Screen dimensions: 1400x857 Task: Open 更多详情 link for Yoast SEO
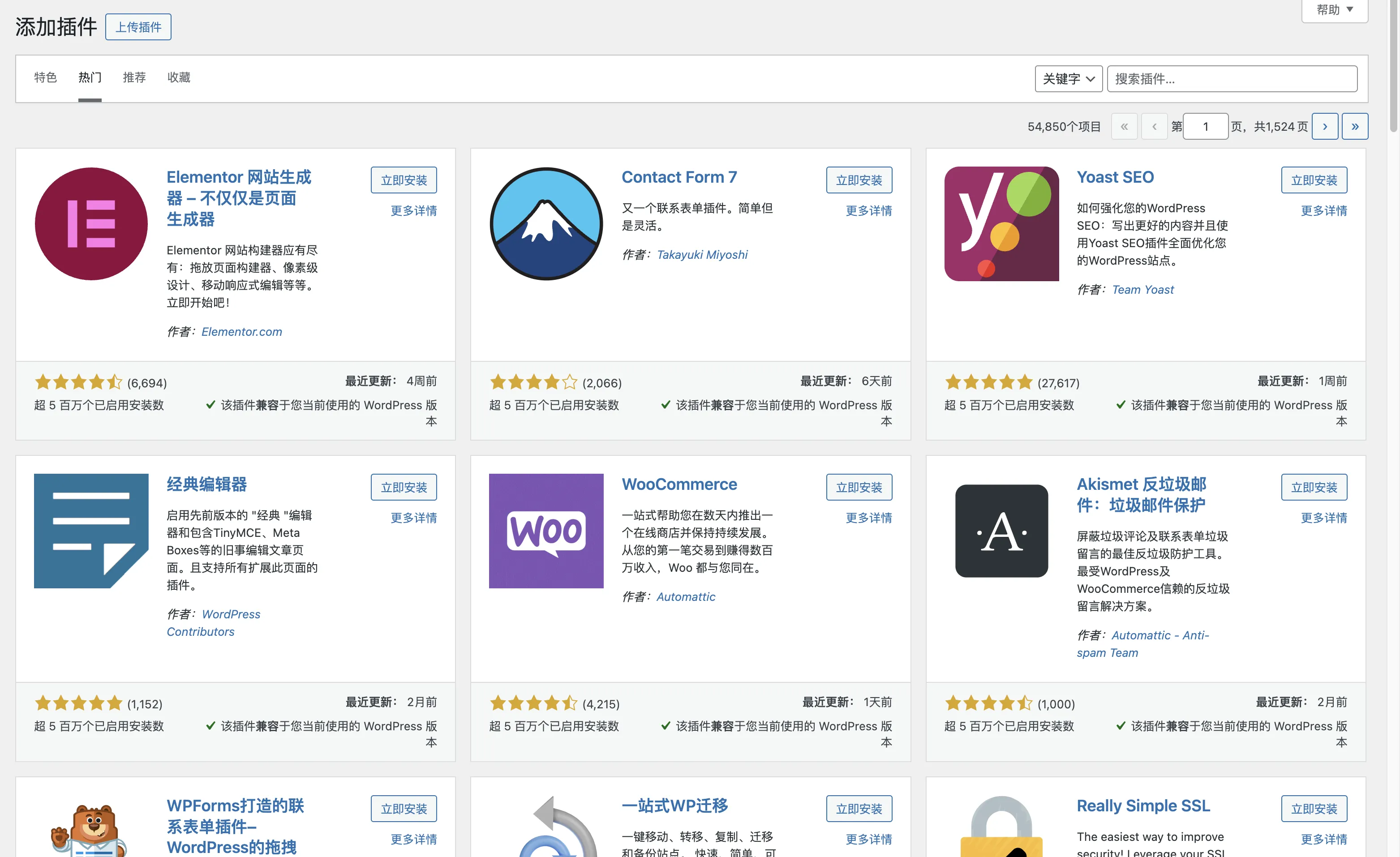[1323, 211]
